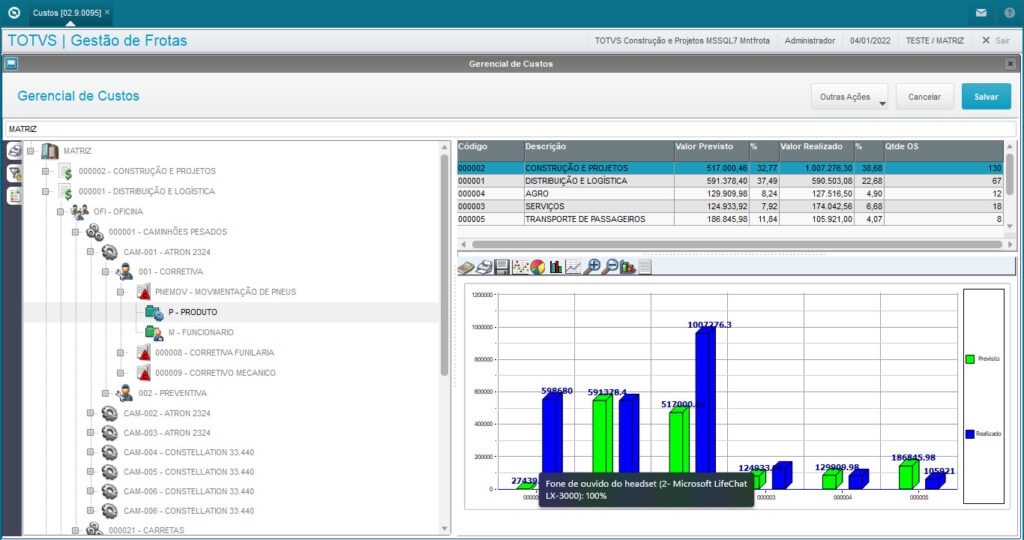
Task: Expand 000002 - CONSTRUÇÃO E PROJETOS node
Action: pos(46,171)
